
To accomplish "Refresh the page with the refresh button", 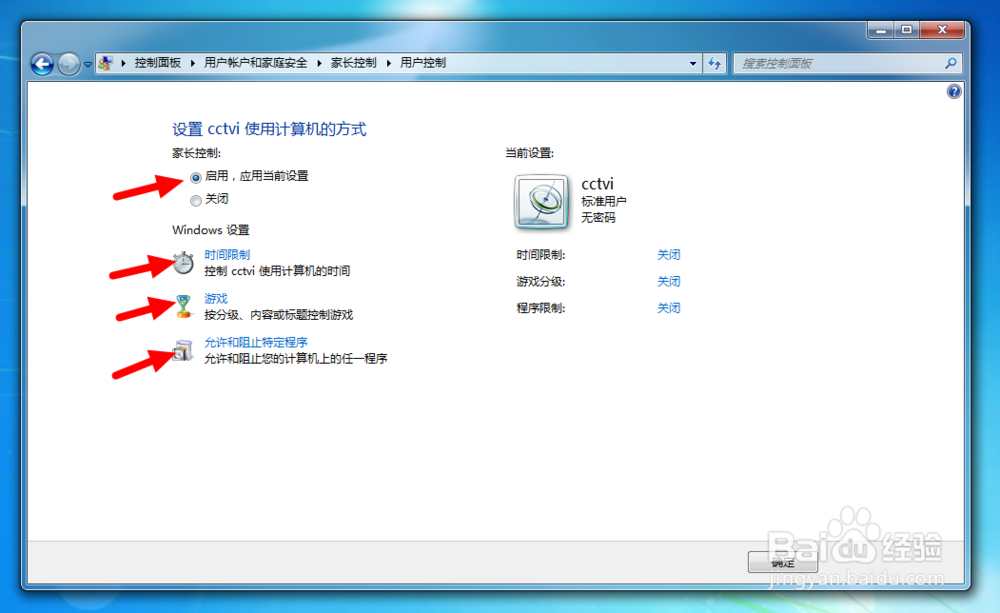I will [714, 63].
